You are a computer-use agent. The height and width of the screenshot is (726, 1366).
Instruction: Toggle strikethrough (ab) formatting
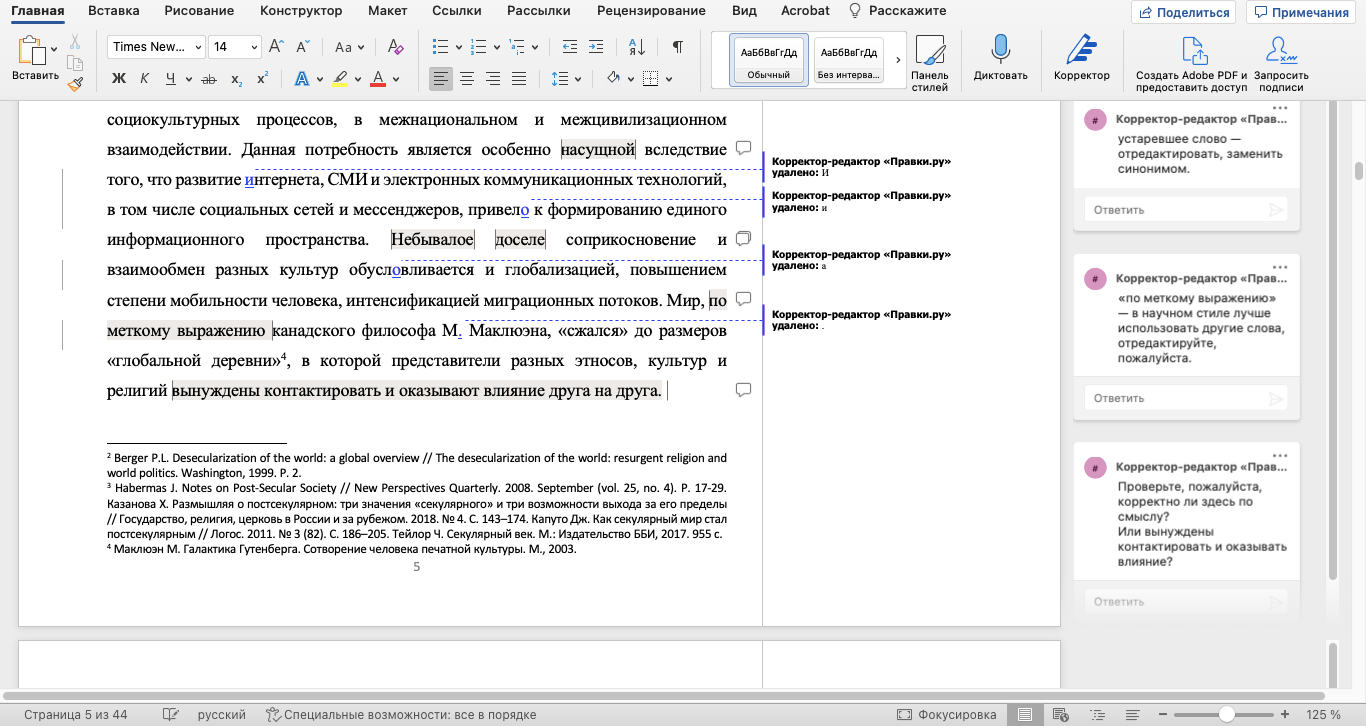tap(209, 78)
